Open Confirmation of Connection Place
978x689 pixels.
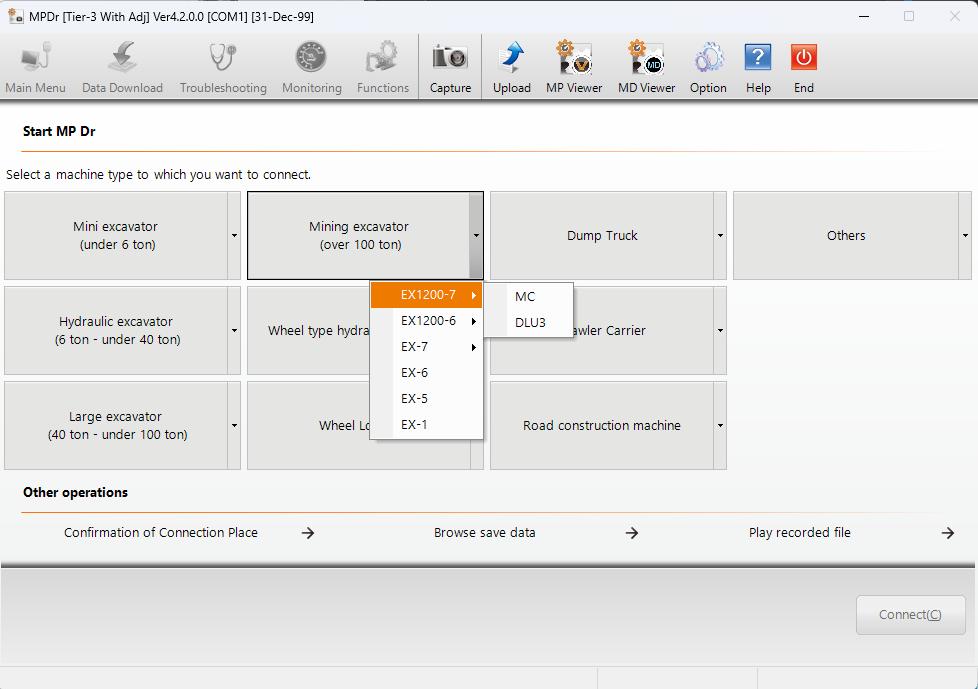pos(161,533)
